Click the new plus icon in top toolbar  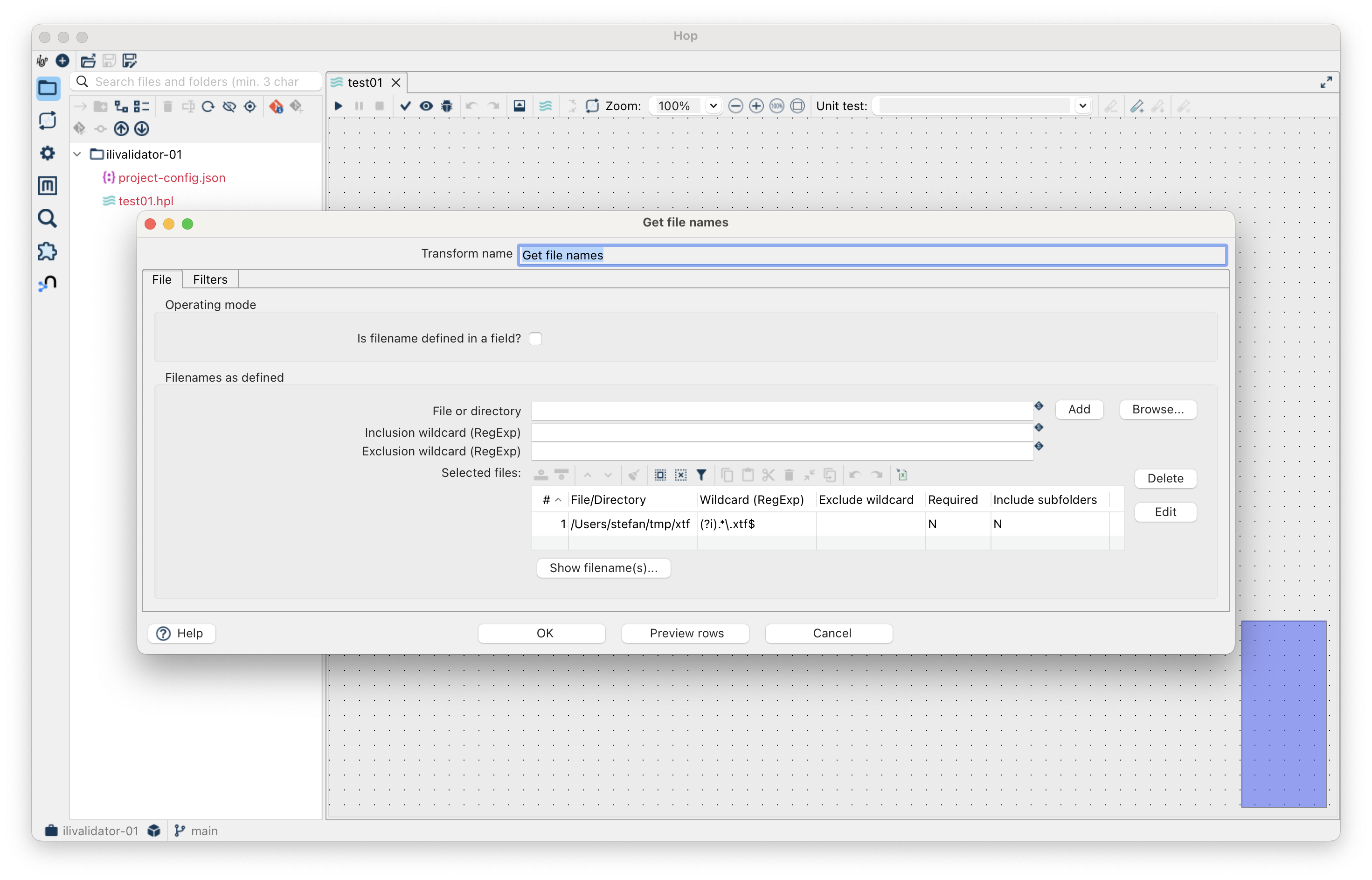click(x=62, y=61)
